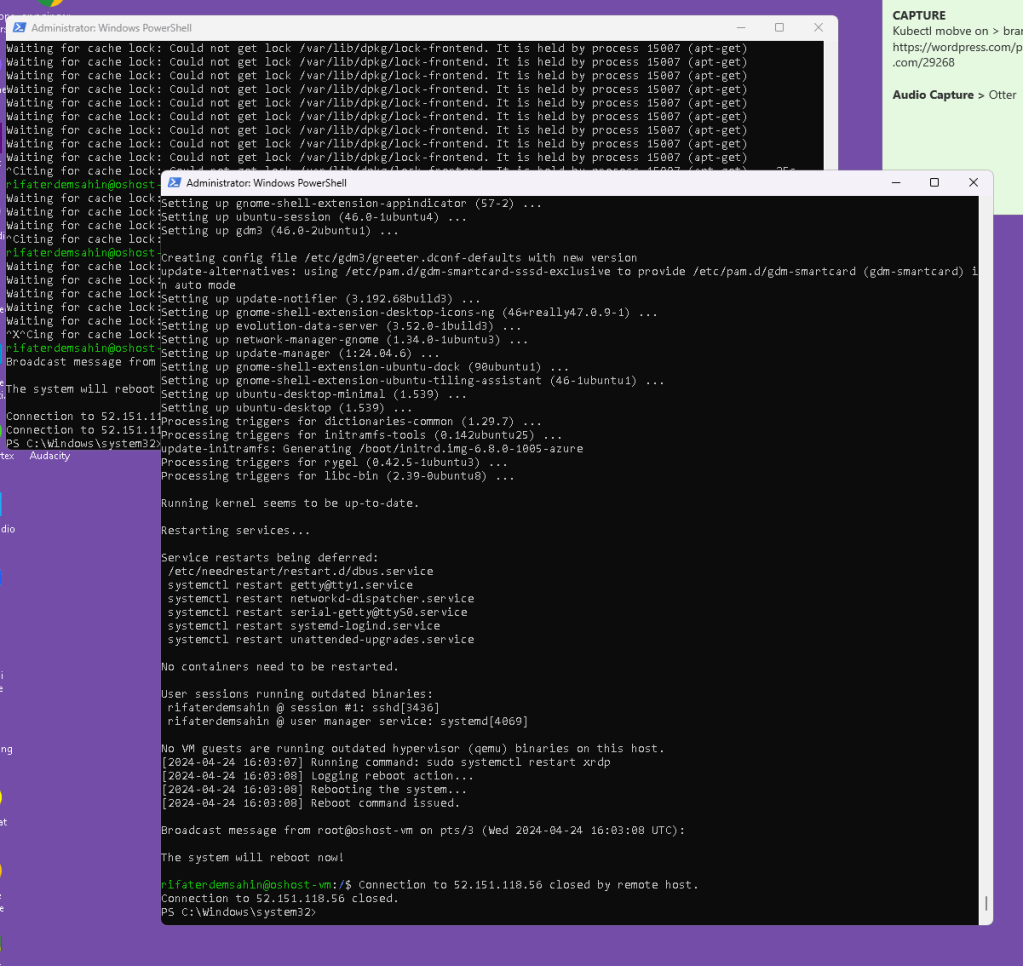Maximize the front PowerShell window

[x=934, y=183]
